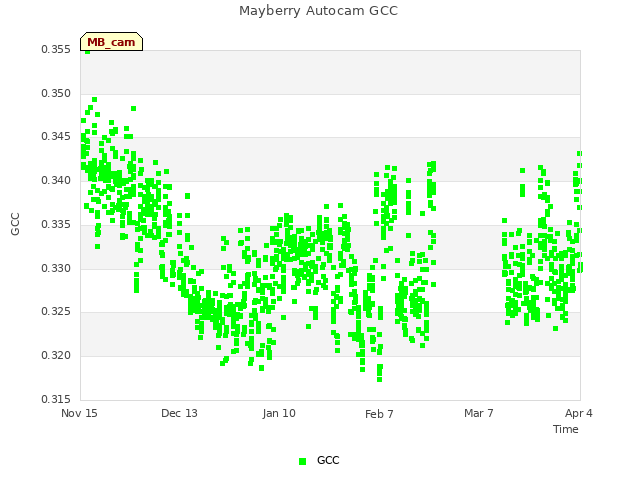This screenshot has height=480, width=640.
Task: Click the Nov 15 x-axis date label
Action: pyautogui.click(x=79, y=413)
